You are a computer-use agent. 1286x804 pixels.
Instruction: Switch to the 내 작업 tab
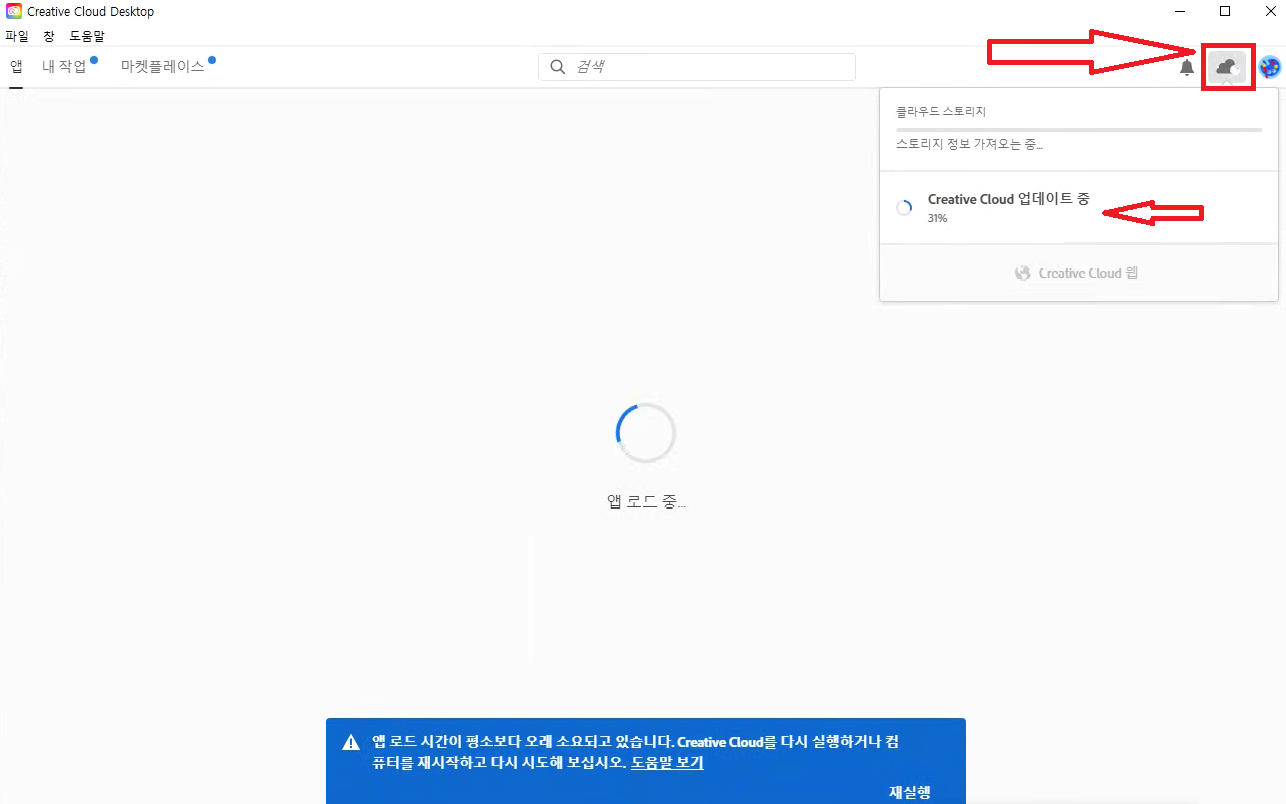[x=64, y=67]
